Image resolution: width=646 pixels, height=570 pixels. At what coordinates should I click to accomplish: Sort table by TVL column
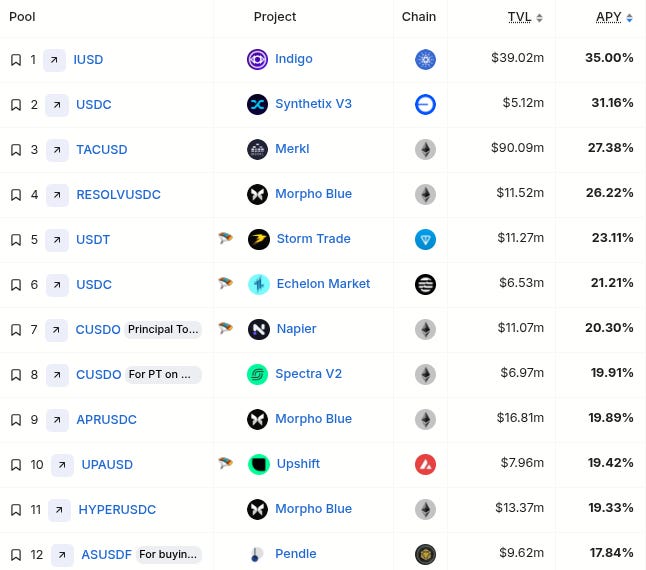point(525,17)
